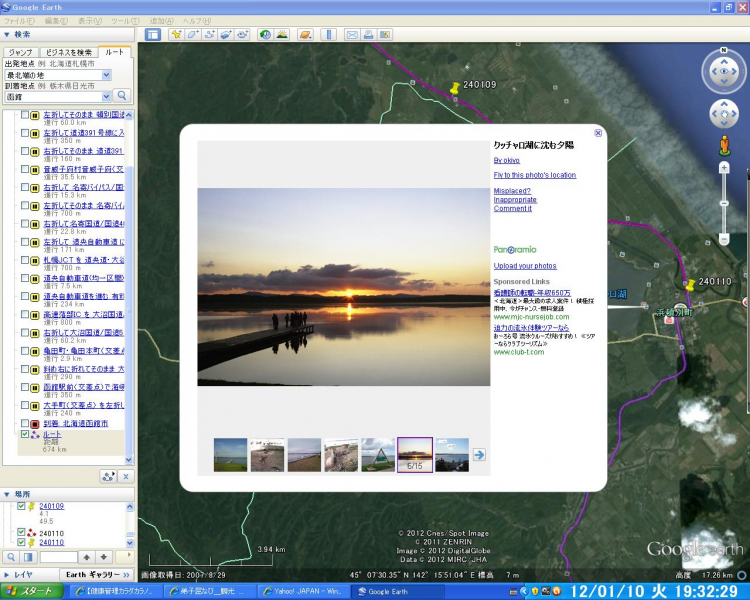Open the ツール menu

[x=125, y=21]
